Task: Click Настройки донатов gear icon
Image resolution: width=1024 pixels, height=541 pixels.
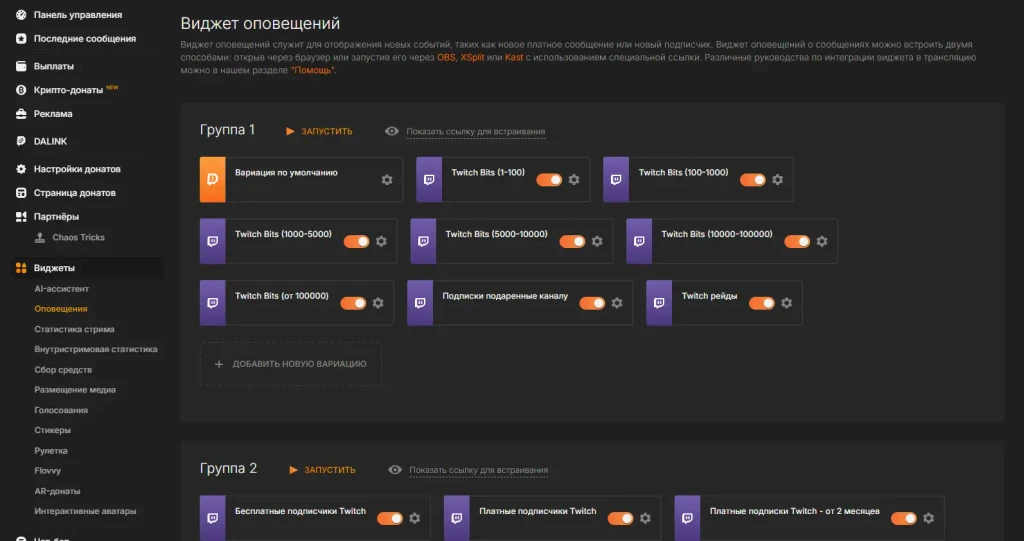Action: pyautogui.click(x=21, y=169)
